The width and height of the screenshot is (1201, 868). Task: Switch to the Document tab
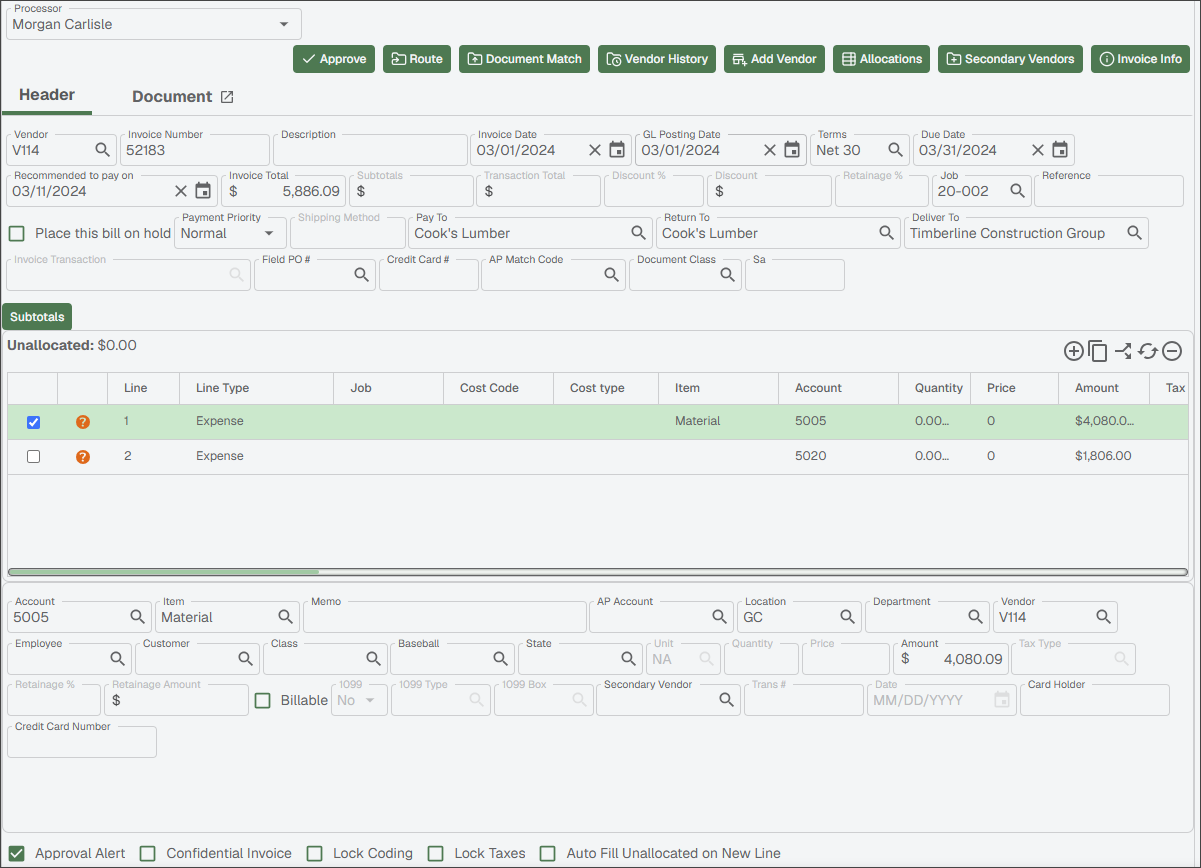pos(172,97)
